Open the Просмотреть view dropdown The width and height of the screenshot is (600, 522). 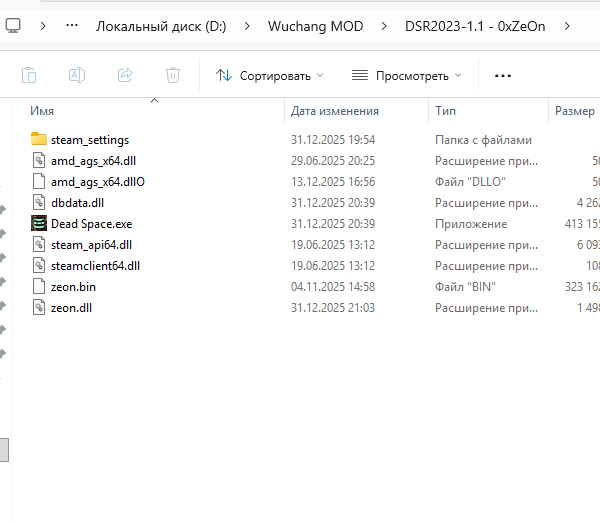pos(407,75)
